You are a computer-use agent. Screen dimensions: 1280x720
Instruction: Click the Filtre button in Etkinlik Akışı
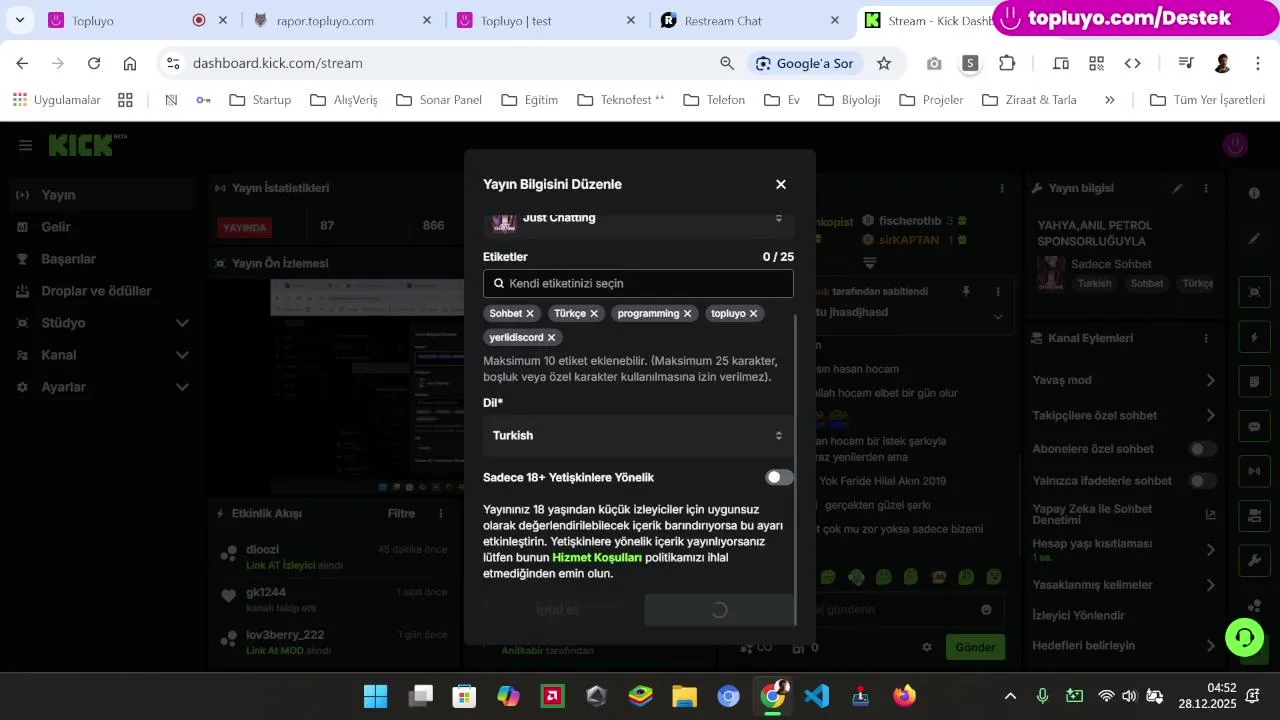click(401, 514)
